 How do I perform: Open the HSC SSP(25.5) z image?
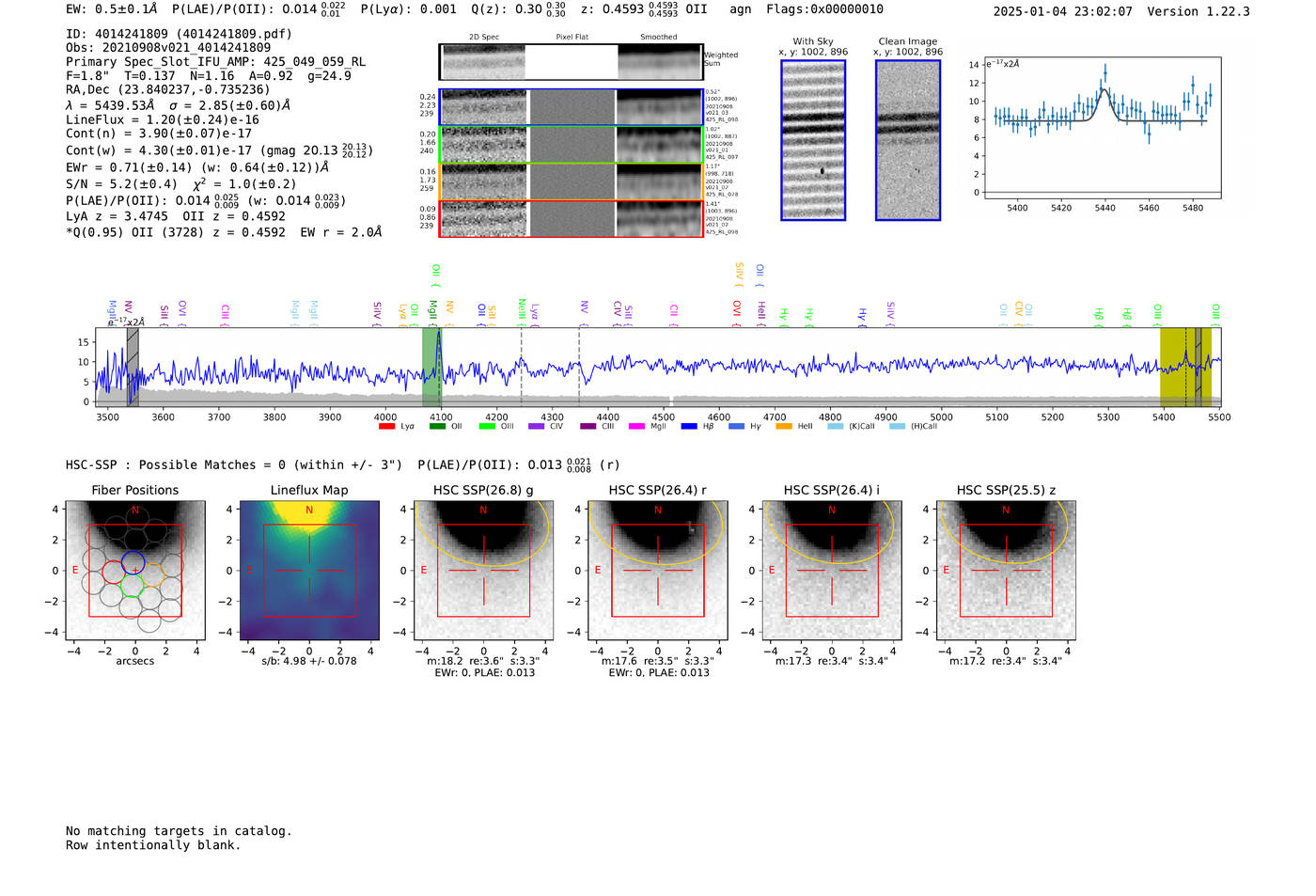click(1006, 571)
